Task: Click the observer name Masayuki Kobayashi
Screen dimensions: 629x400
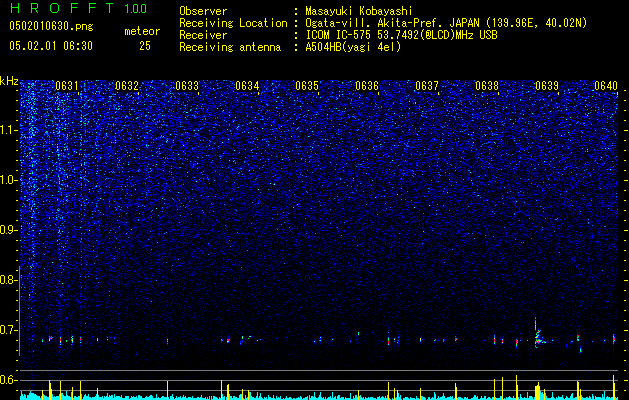Action: click(358, 11)
